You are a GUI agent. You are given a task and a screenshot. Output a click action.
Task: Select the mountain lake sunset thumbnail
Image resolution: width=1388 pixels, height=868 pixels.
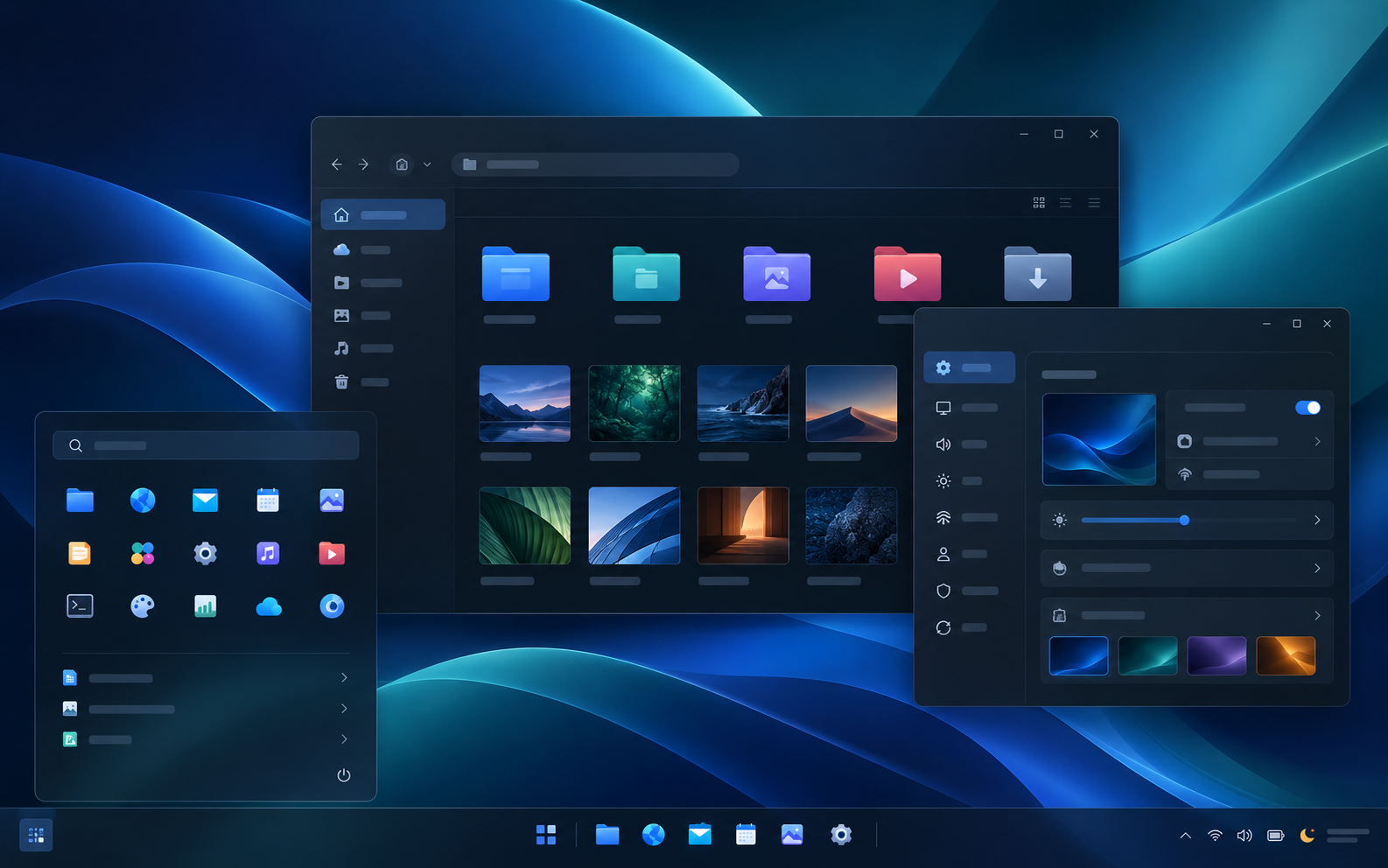coord(525,403)
